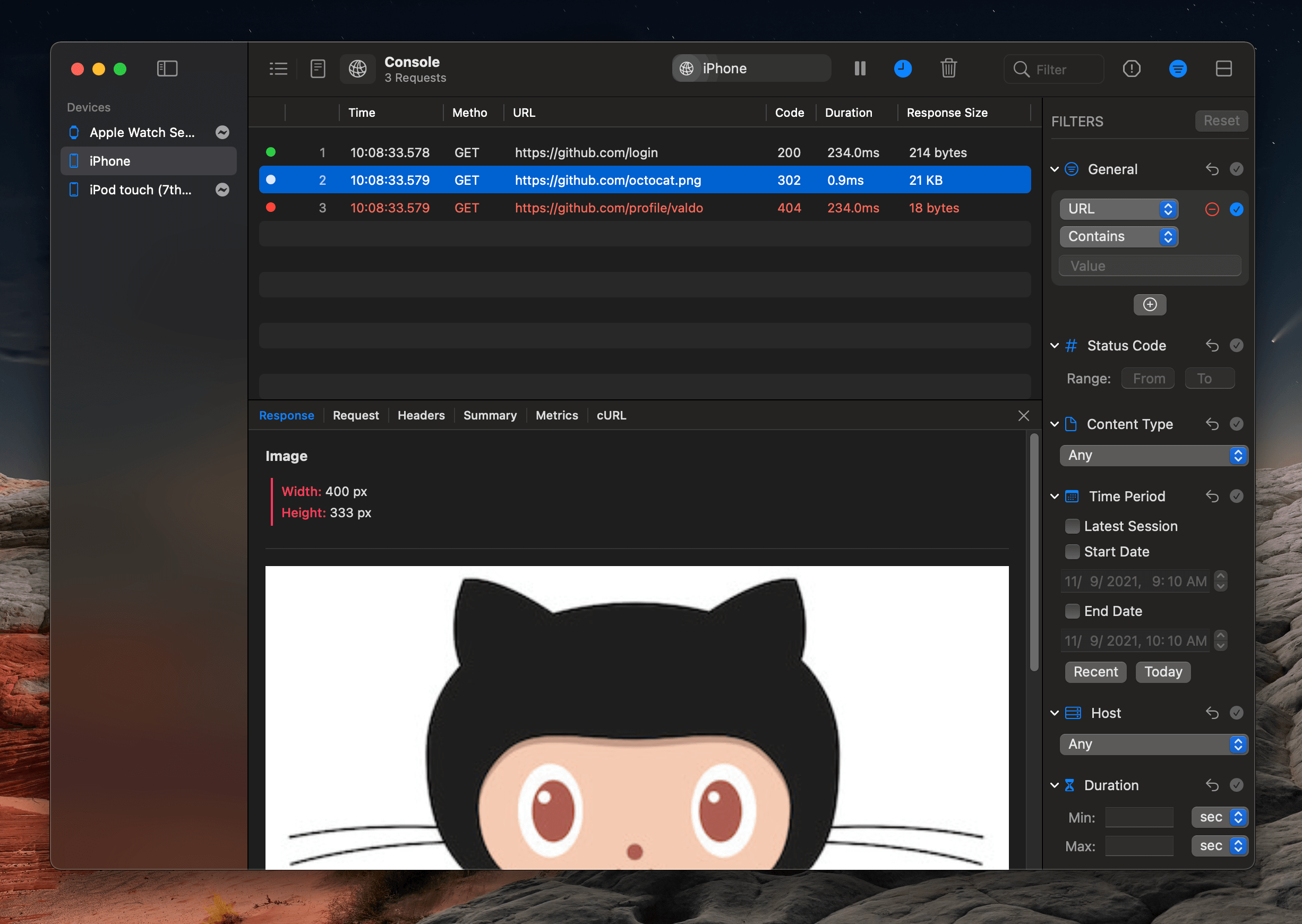Image resolution: width=1302 pixels, height=924 pixels.
Task: Revert the Status Code filter section
Action: tap(1212, 346)
